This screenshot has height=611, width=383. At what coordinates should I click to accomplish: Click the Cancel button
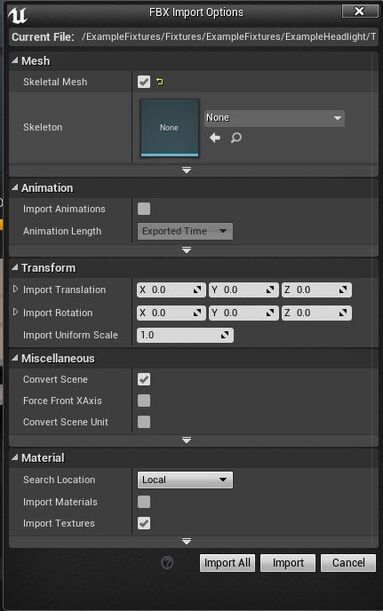[x=348, y=563]
